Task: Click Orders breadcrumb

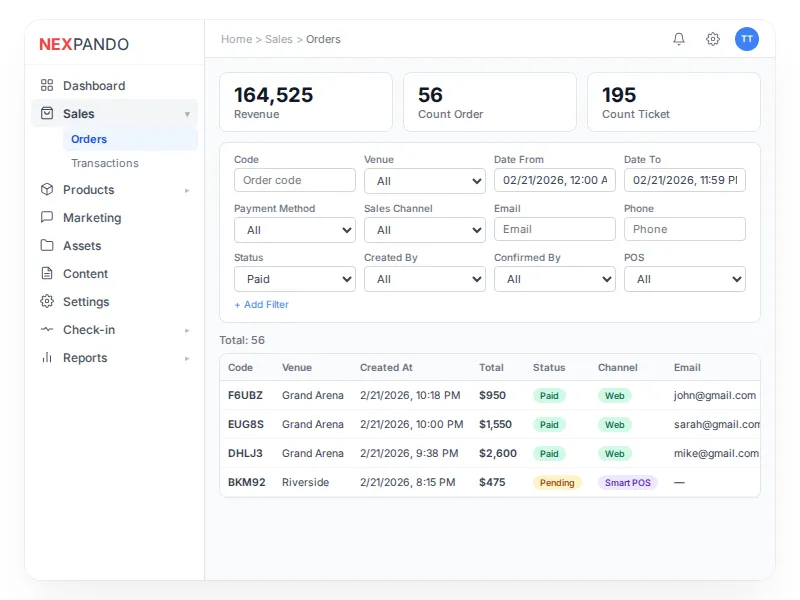Action: coord(323,39)
